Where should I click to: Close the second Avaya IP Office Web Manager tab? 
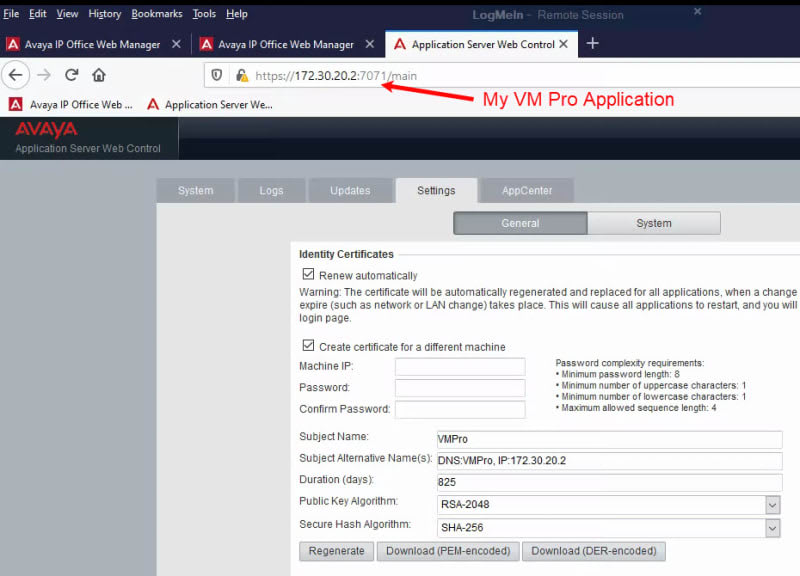pyautogui.click(x=370, y=44)
